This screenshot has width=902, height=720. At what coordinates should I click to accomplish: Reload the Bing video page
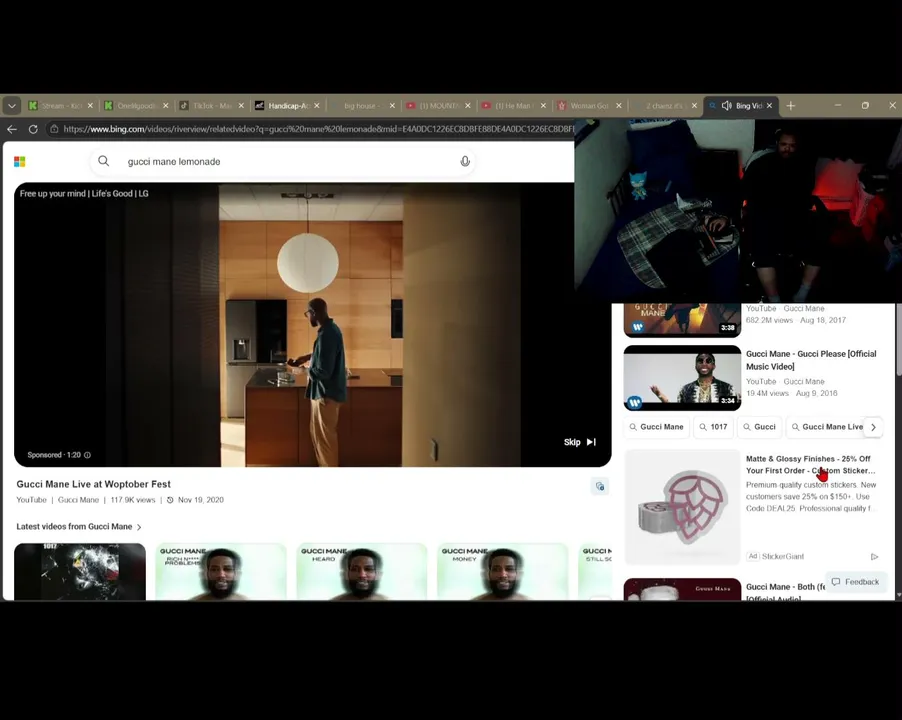[33, 129]
